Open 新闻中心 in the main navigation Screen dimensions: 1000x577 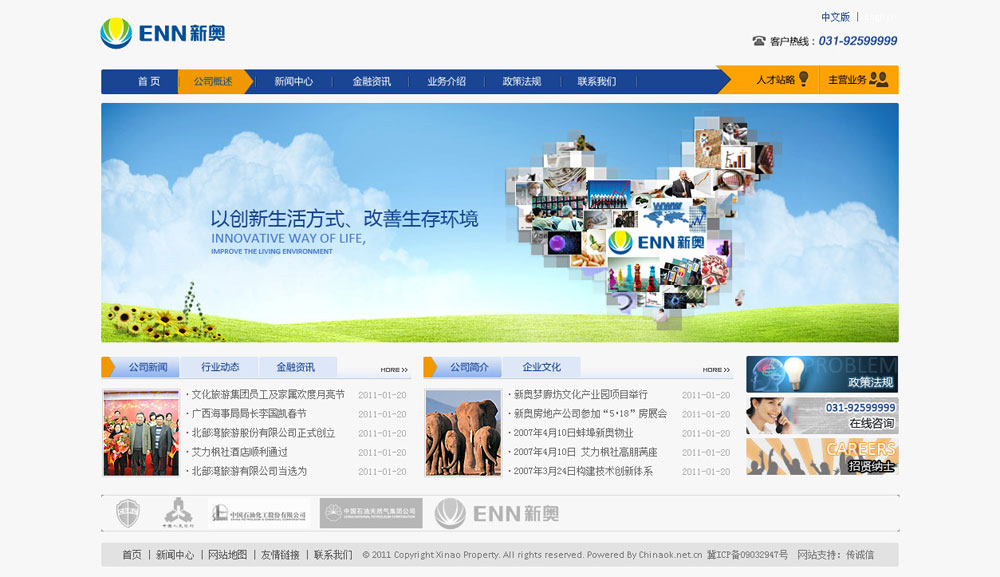(x=293, y=82)
